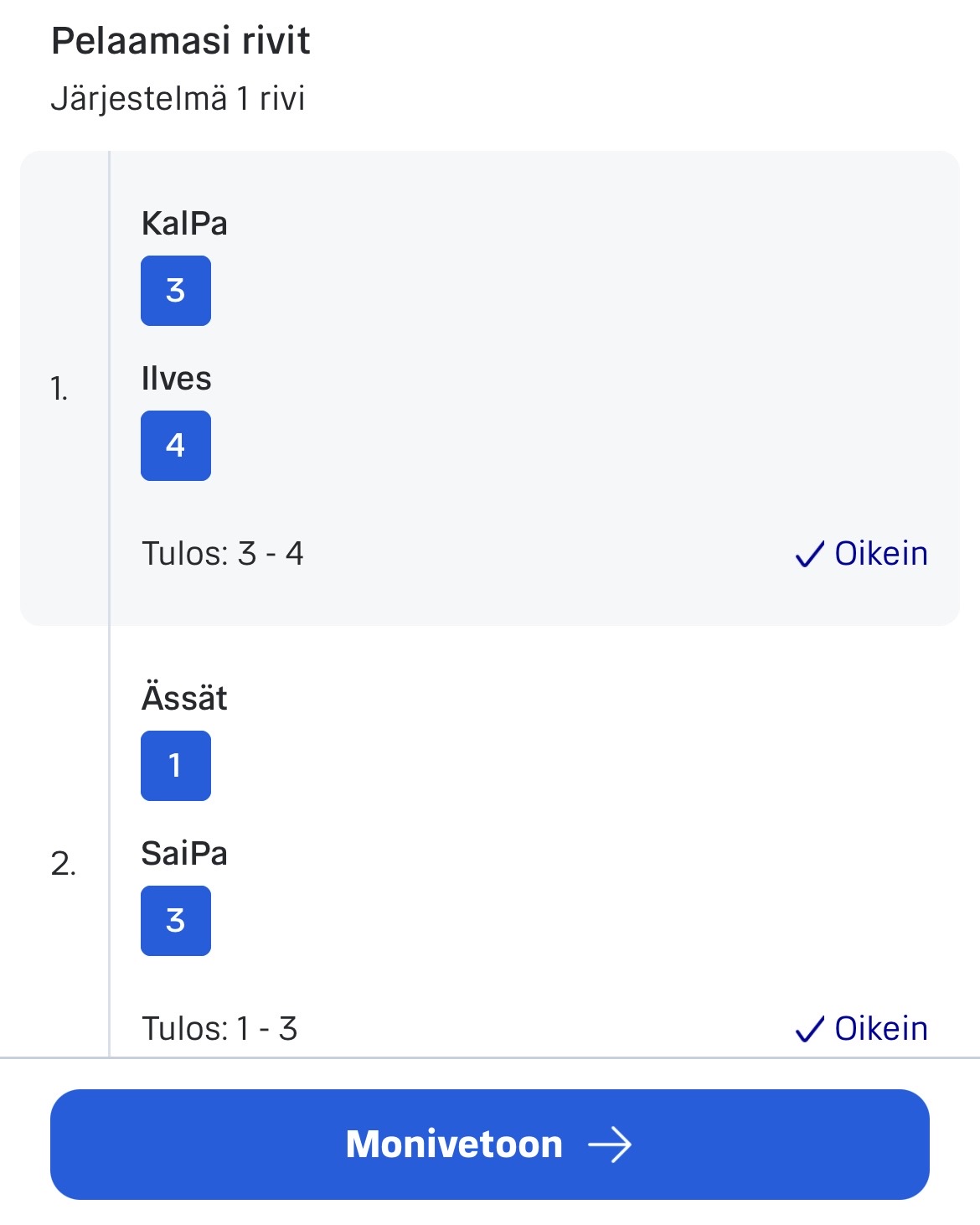Screen dimensions: 980x1225
Task: Click the Tulos: 1 - 3 result text
Action: [x=219, y=1029]
